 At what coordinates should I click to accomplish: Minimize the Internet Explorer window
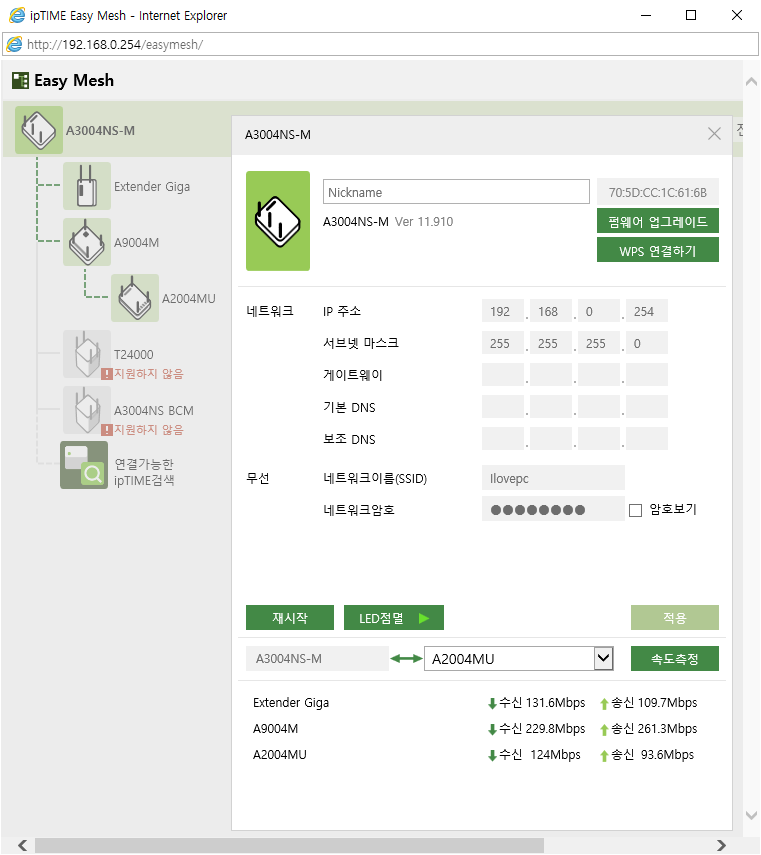646,15
